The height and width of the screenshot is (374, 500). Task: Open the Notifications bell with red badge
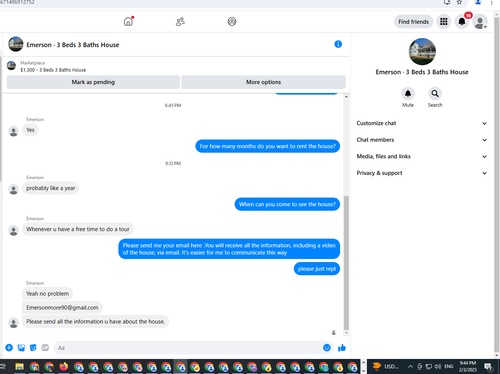462,22
